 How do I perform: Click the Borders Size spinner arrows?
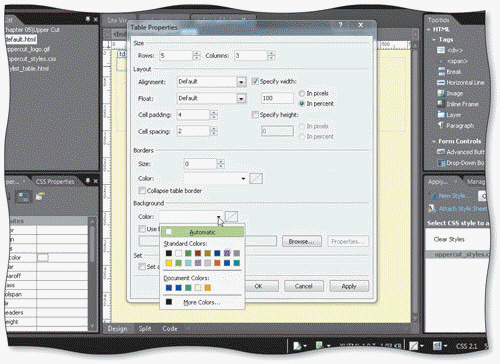coord(220,164)
